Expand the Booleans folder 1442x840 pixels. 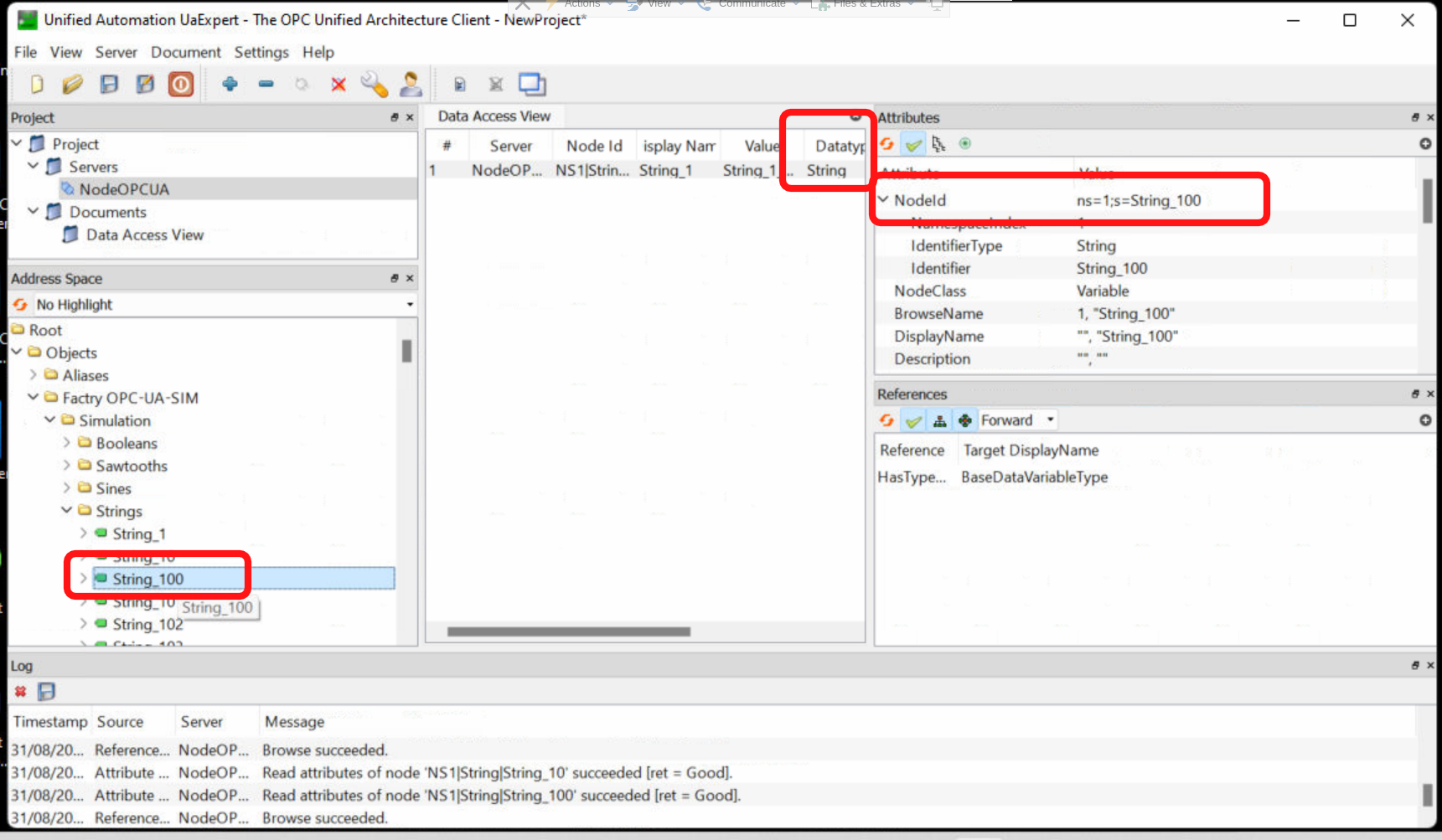click(x=67, y=443)
